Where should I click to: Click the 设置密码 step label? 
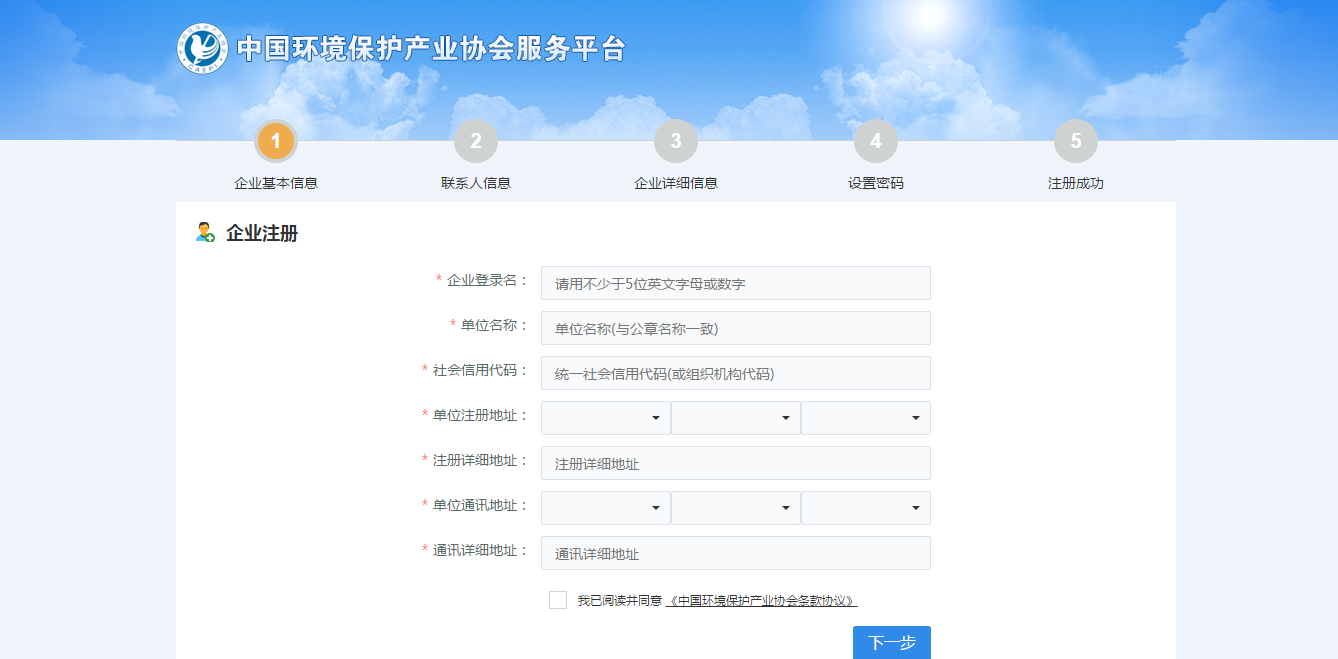(876, 183)
